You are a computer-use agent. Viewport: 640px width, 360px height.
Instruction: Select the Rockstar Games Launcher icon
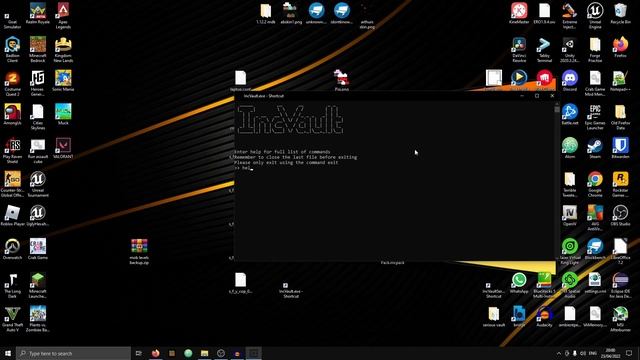[620, 184]
